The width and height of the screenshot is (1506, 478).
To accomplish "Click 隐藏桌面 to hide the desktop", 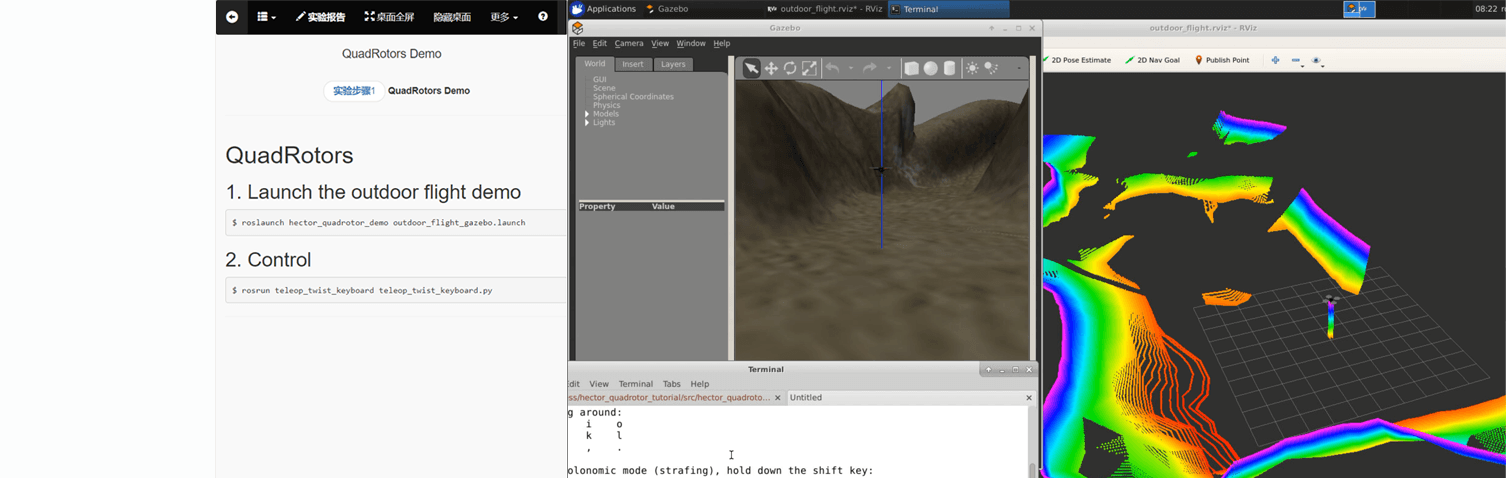I will point(452,17).
